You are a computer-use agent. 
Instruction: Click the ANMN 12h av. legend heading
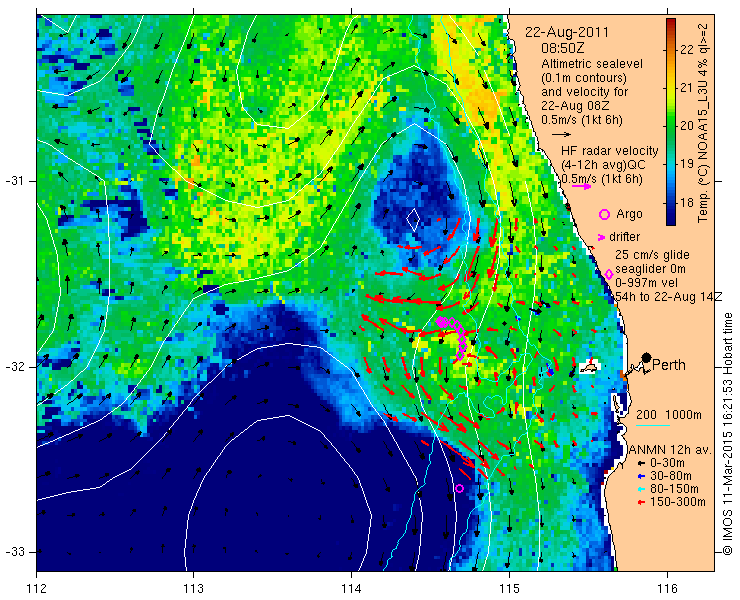click(x=671, y=450)
